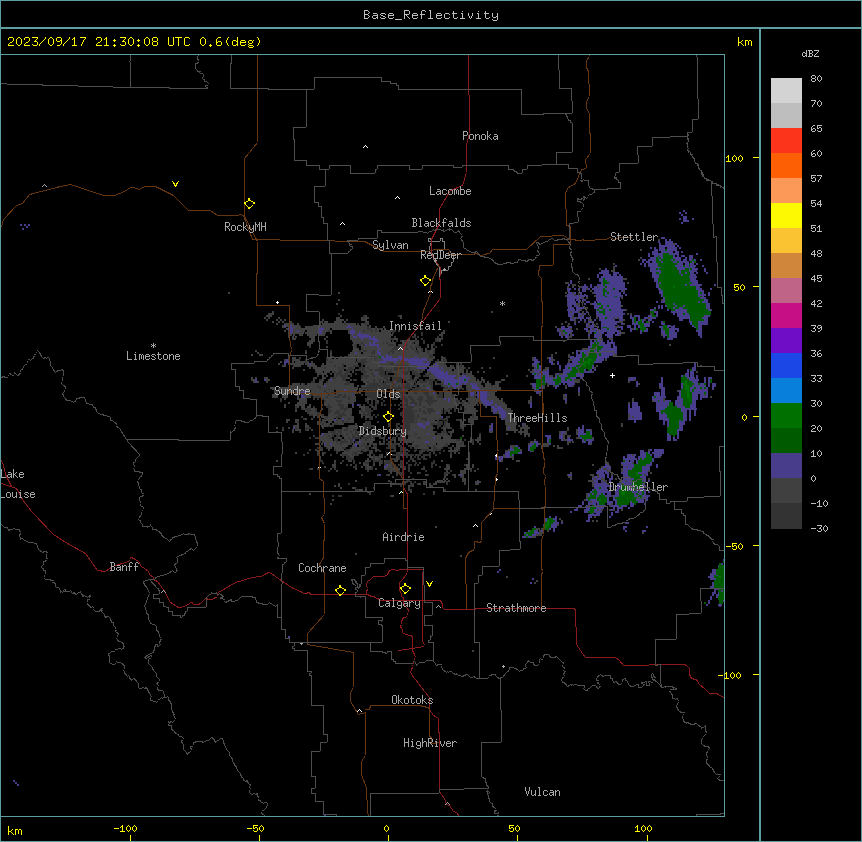Click the km unit label in the top right

tap(745, 42)
